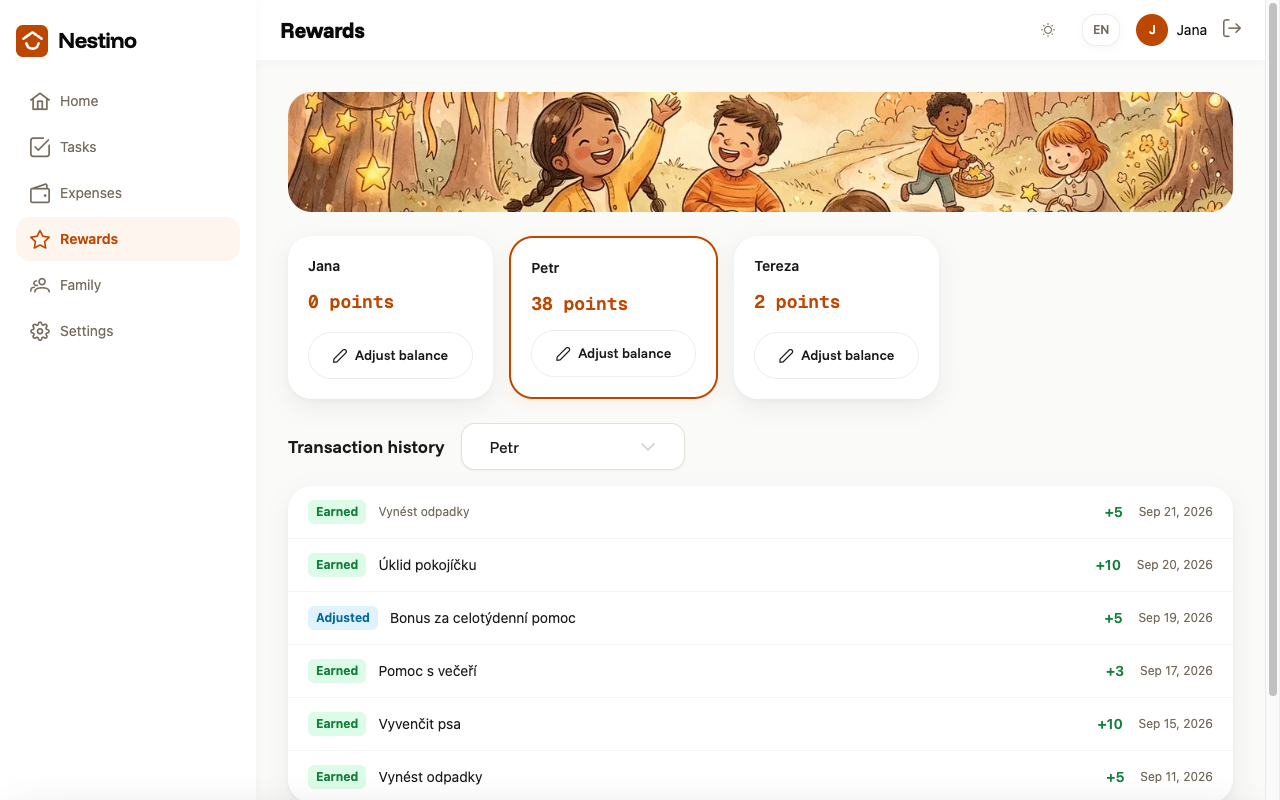Click the Tasks checkmark icon in sidebar
The width and height of the screenshot is (1280, 800).
[x=40, y=147]
